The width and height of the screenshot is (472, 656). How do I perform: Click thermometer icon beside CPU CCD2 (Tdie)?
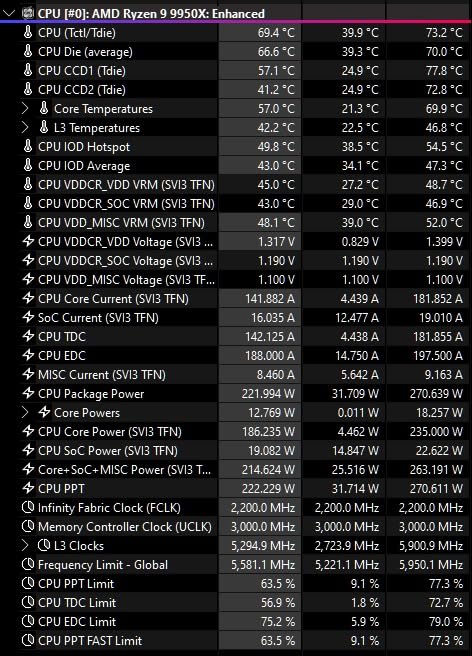[x=28, y=89]
